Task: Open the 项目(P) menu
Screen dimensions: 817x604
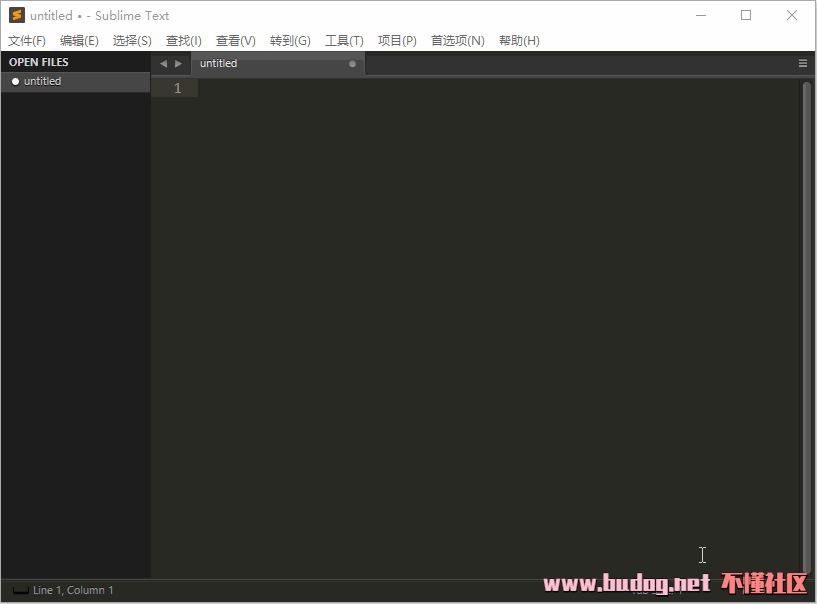Action: click(x=397, y=41)
